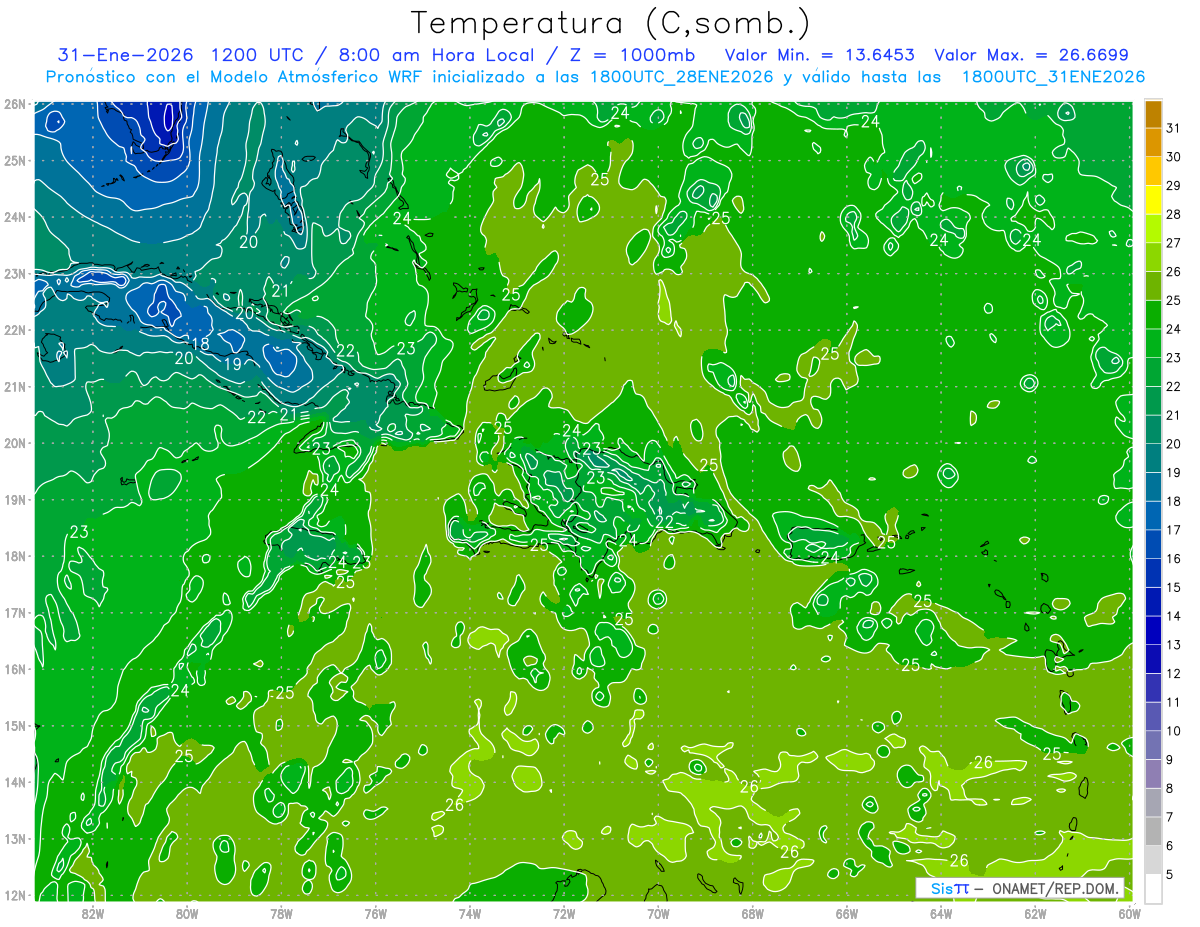Click legend value 30
Screen dimensions: 1200x927
(x=1173, y=157)
